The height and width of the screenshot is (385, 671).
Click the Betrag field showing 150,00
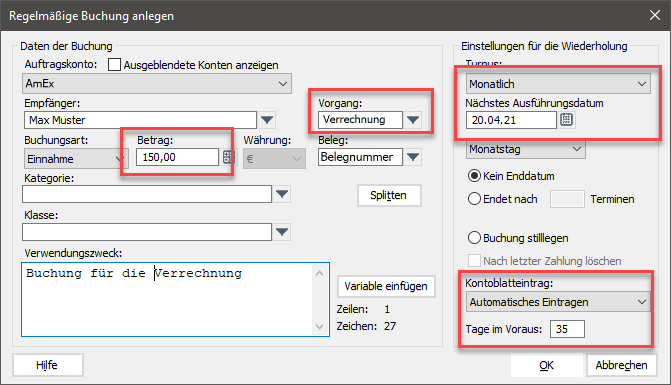[177, 157]
